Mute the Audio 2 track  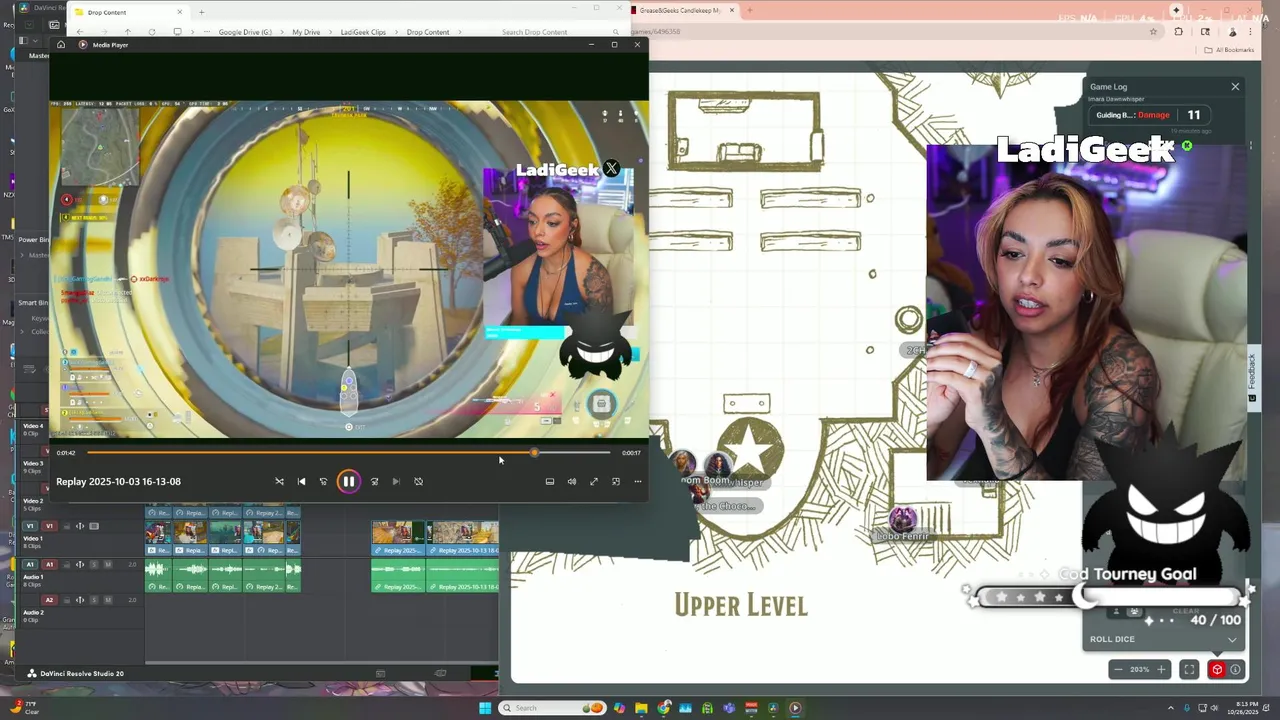(107, 600)
